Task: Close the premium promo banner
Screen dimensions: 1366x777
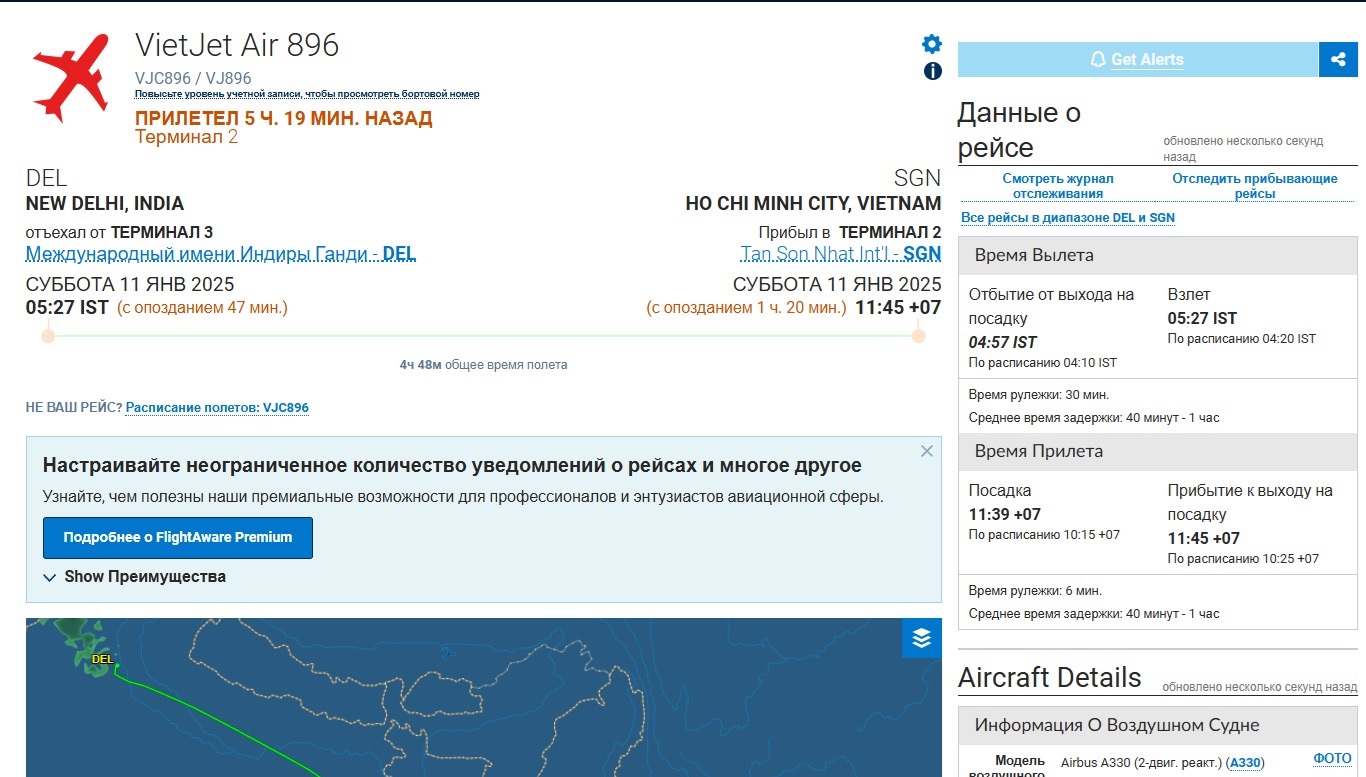Action: pos(927,451)
